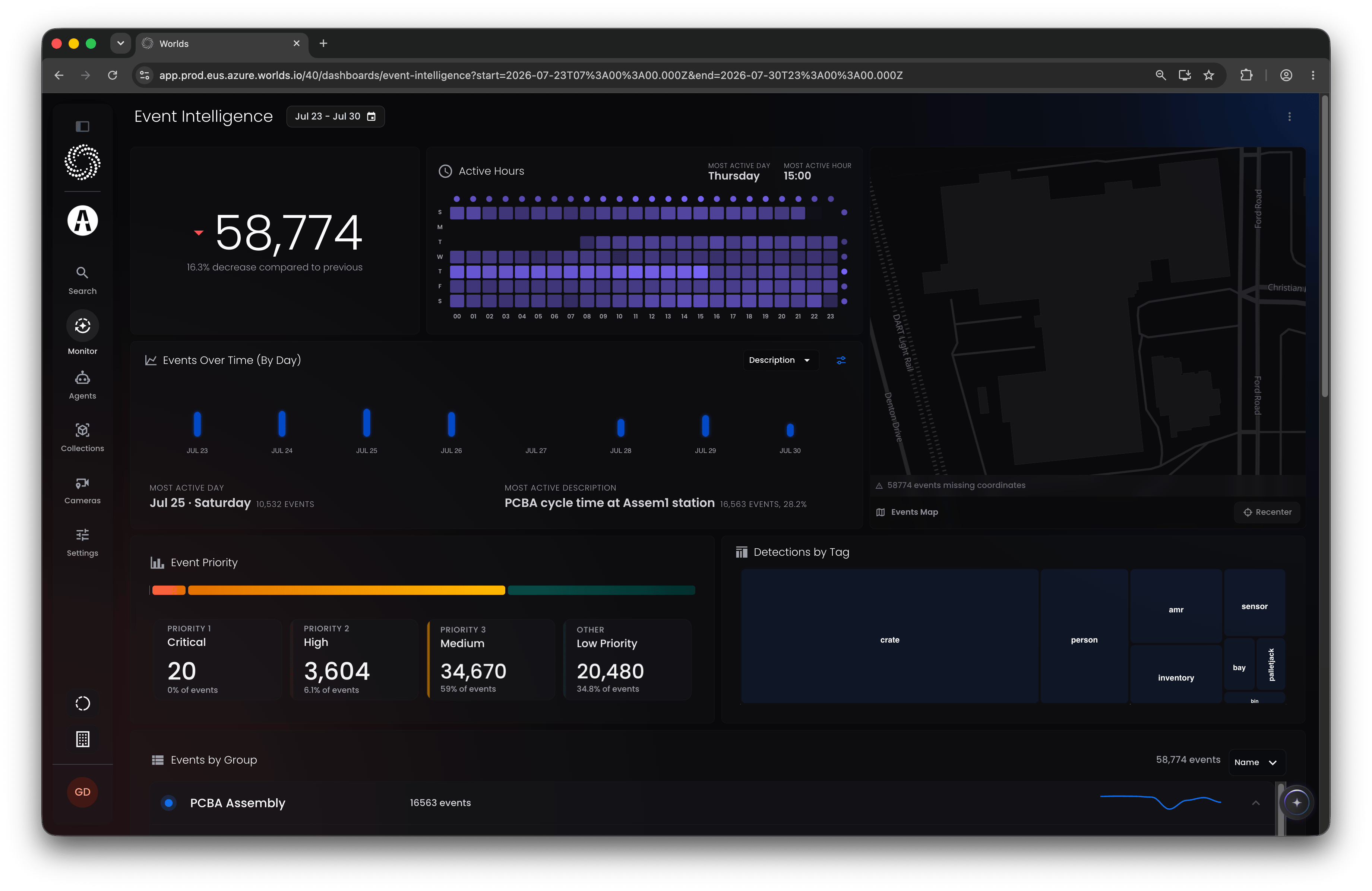Viewport: 1372px width, 891px height.
Task: Bookmark this page with the star
Action: point(1209,76)
